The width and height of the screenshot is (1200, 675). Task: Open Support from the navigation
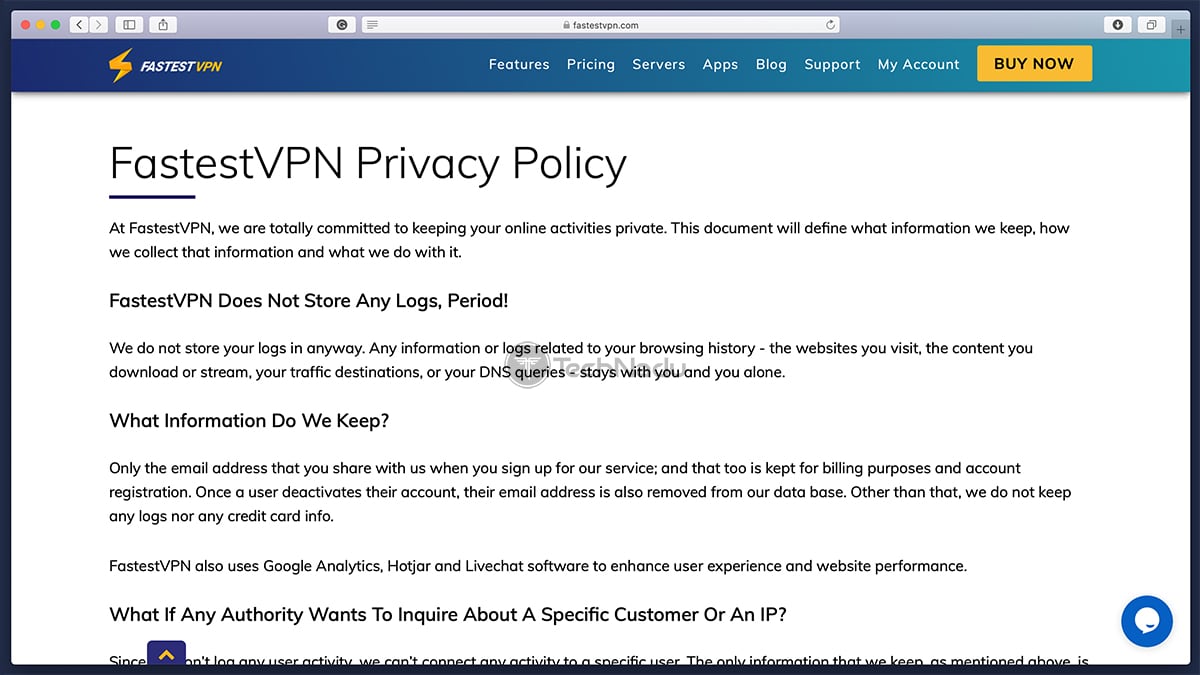832,64
